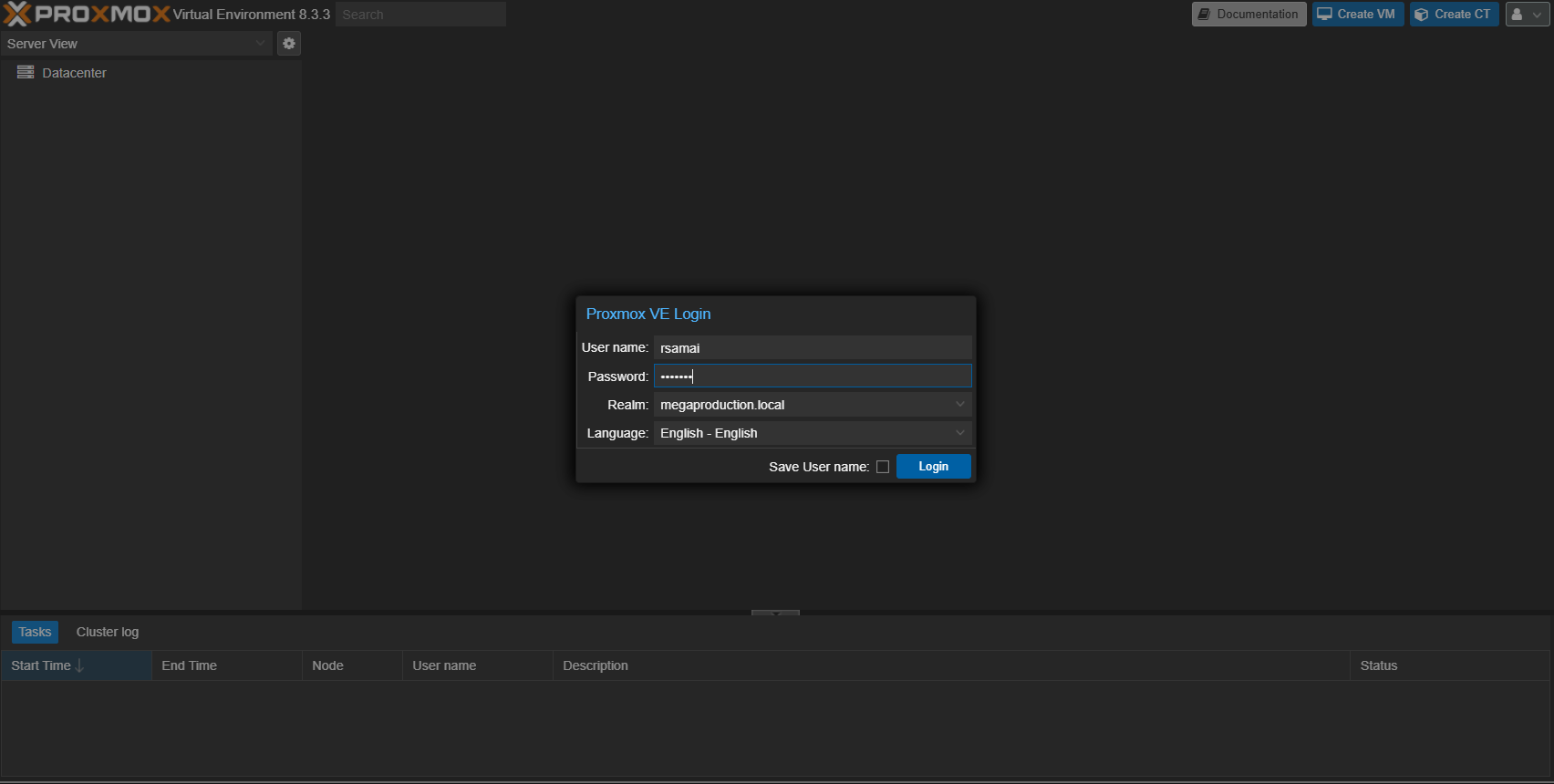This screenshot has width=1554, height=784.
Task: Click into the Password field
Action: point(812,377)
